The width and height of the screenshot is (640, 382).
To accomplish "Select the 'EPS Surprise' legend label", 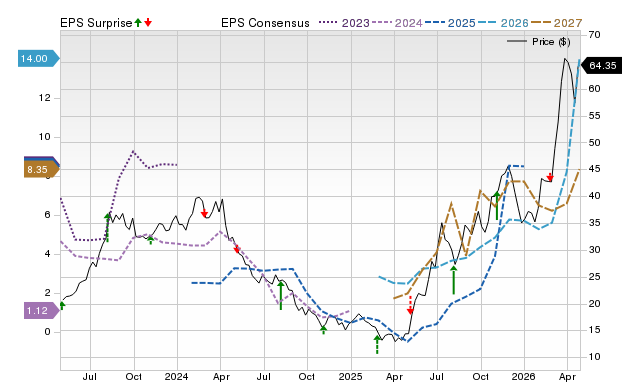I will (96, 23).
